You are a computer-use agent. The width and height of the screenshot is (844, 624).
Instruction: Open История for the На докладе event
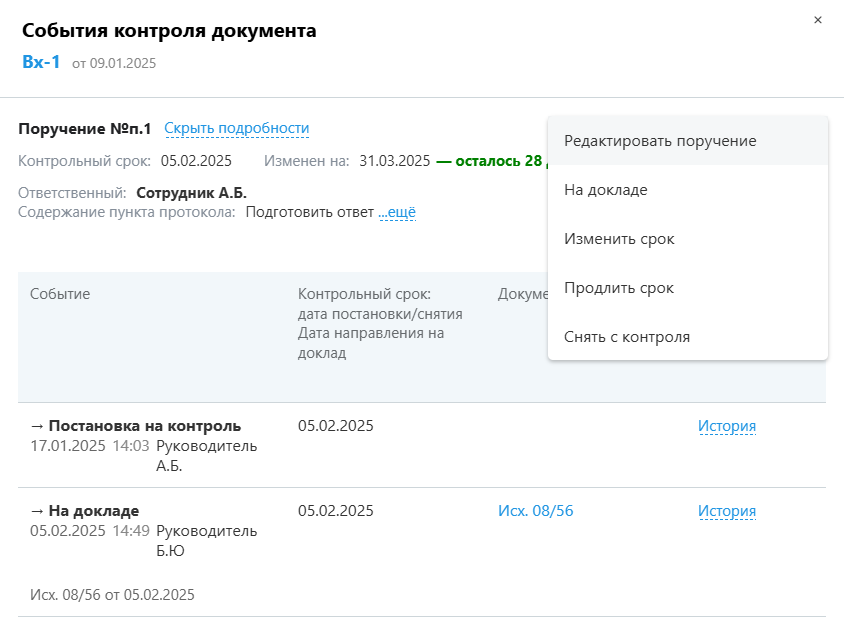[726, 511]
